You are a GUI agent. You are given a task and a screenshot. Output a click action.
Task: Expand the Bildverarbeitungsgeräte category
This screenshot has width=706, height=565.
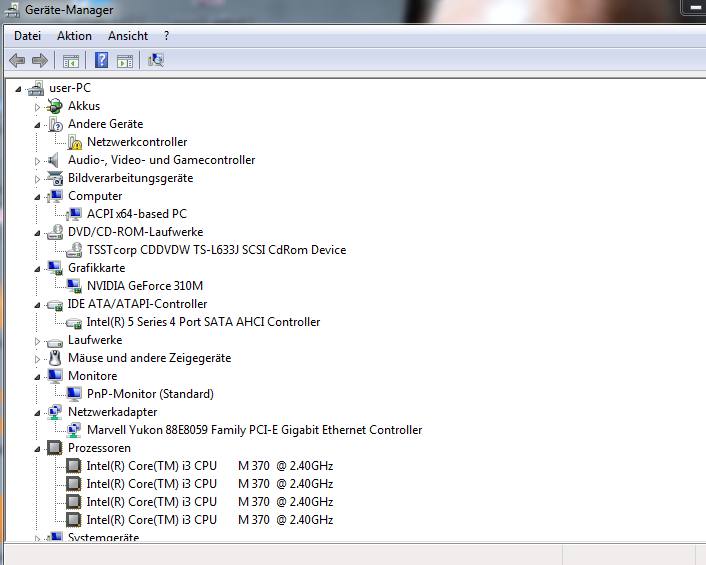click(37, 179)
